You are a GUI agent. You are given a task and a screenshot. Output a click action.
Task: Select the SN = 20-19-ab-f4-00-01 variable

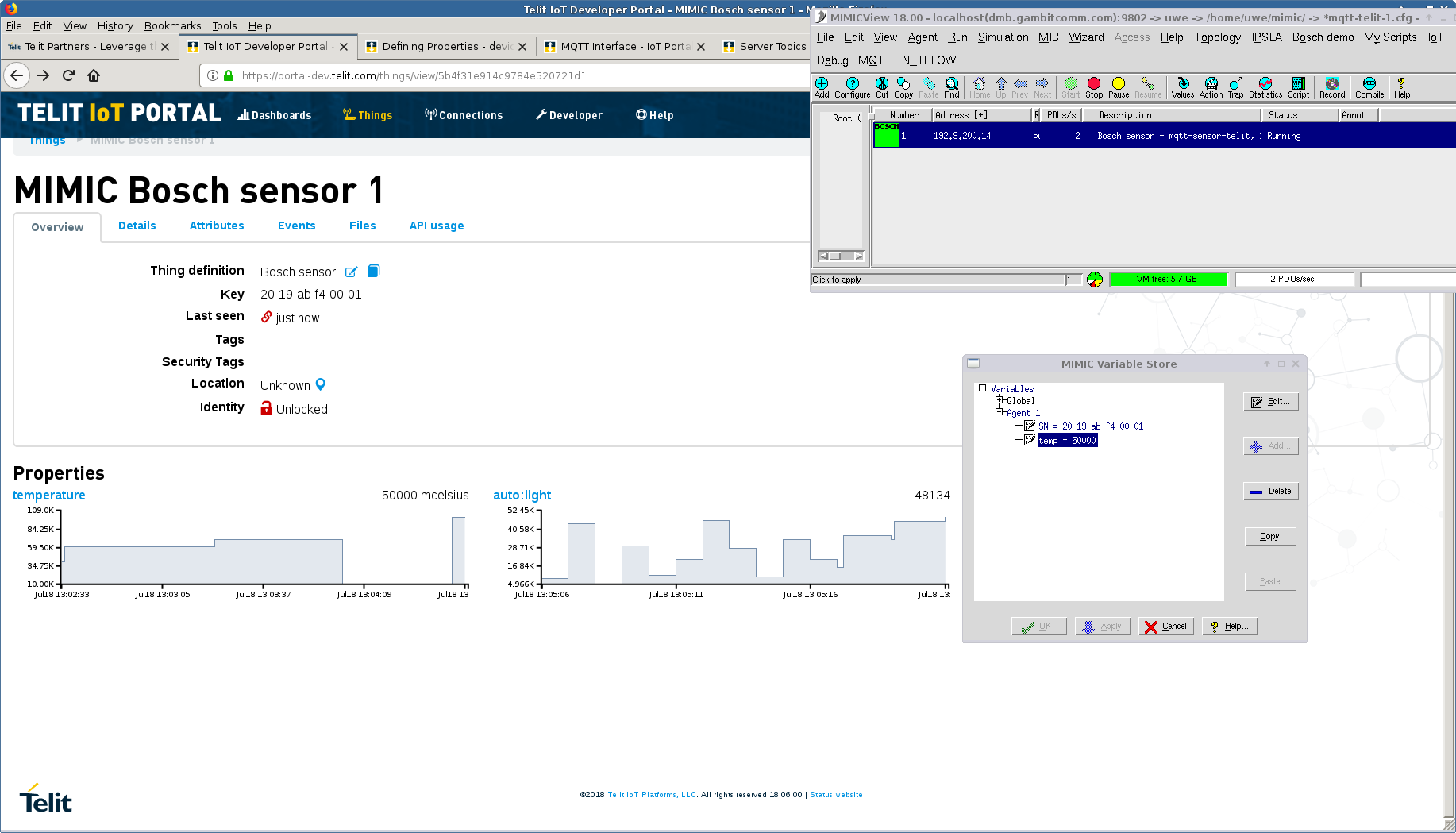pos(1091,426)
